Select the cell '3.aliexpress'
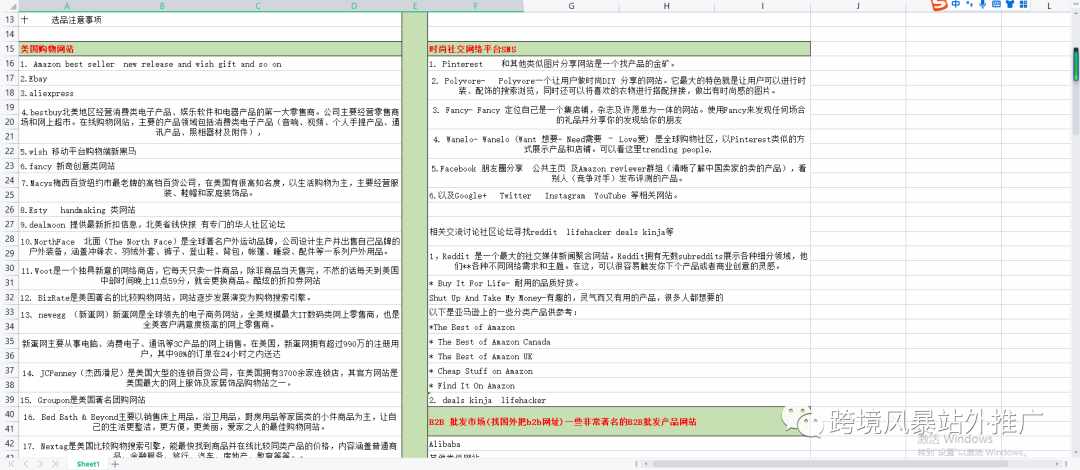1080x470 pixels. pyautogui.click(x=210, y=93)
